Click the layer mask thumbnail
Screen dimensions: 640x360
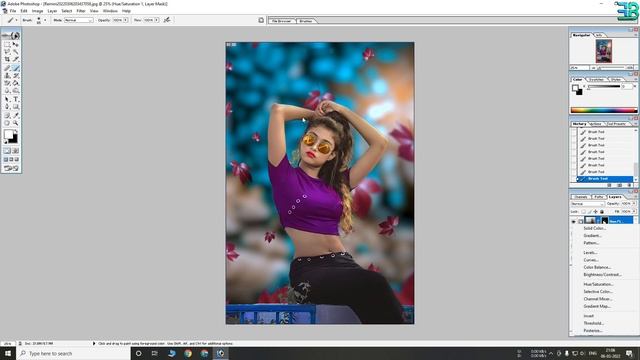[605, 221]
